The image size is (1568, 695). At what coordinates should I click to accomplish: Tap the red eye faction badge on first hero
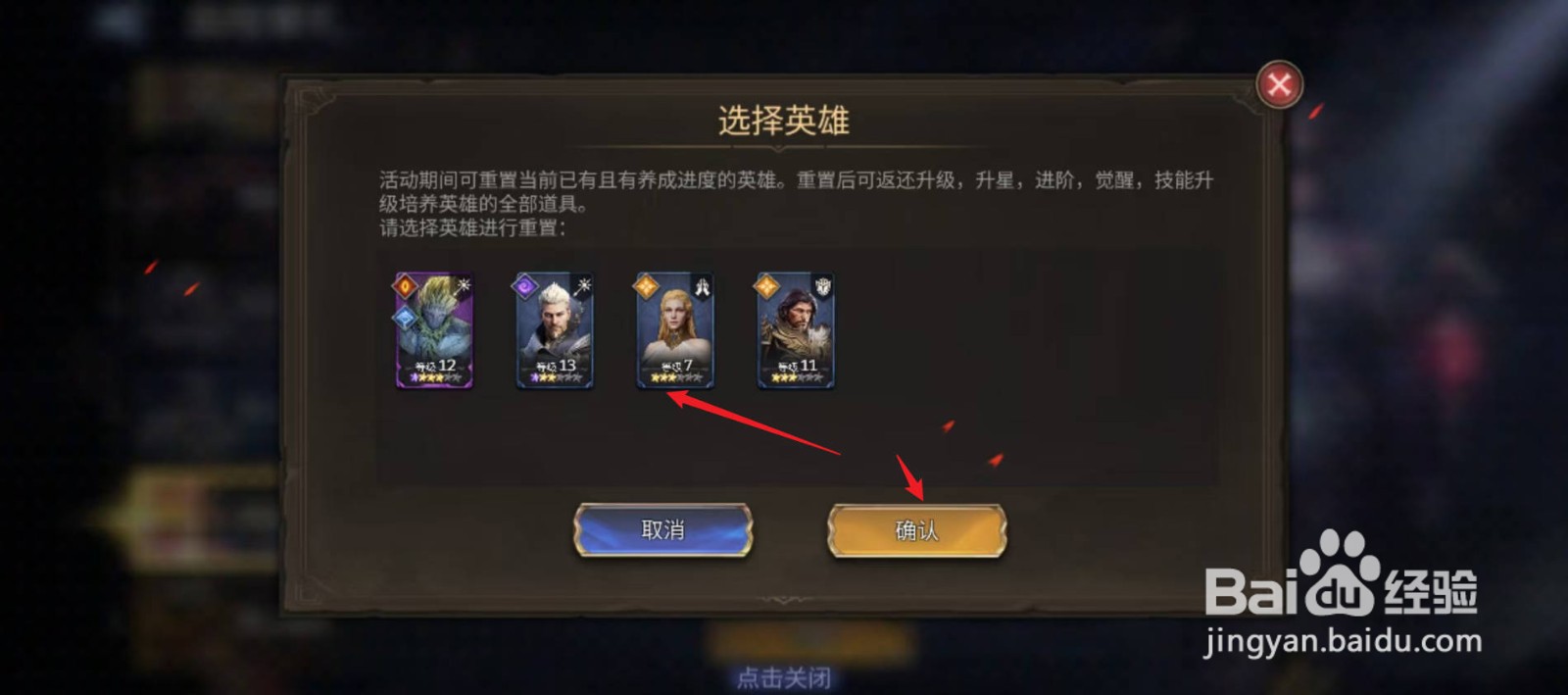406,286
